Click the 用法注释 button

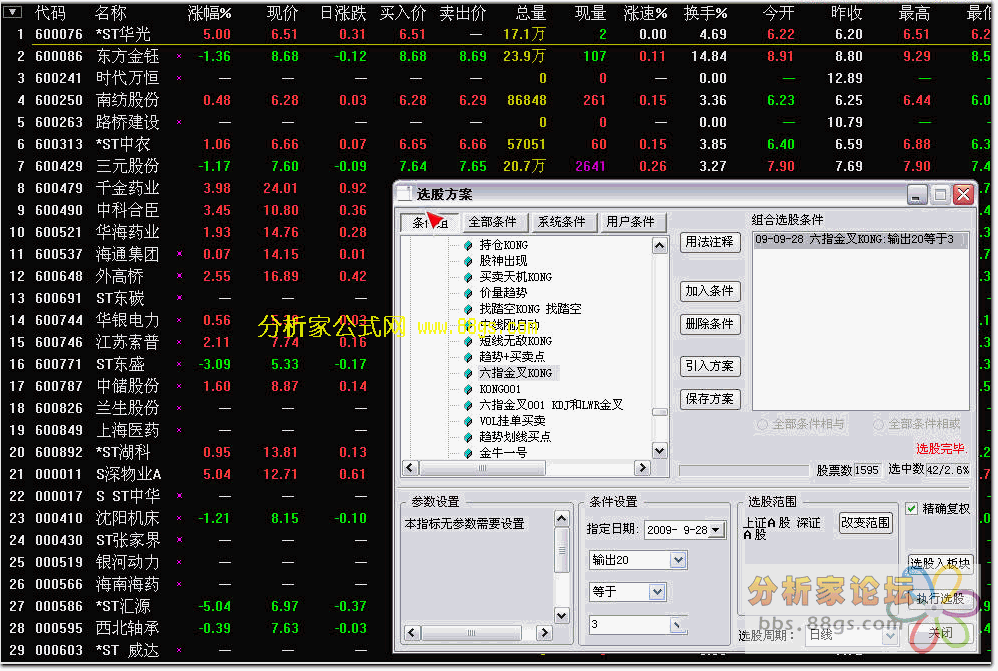[710, 242]
